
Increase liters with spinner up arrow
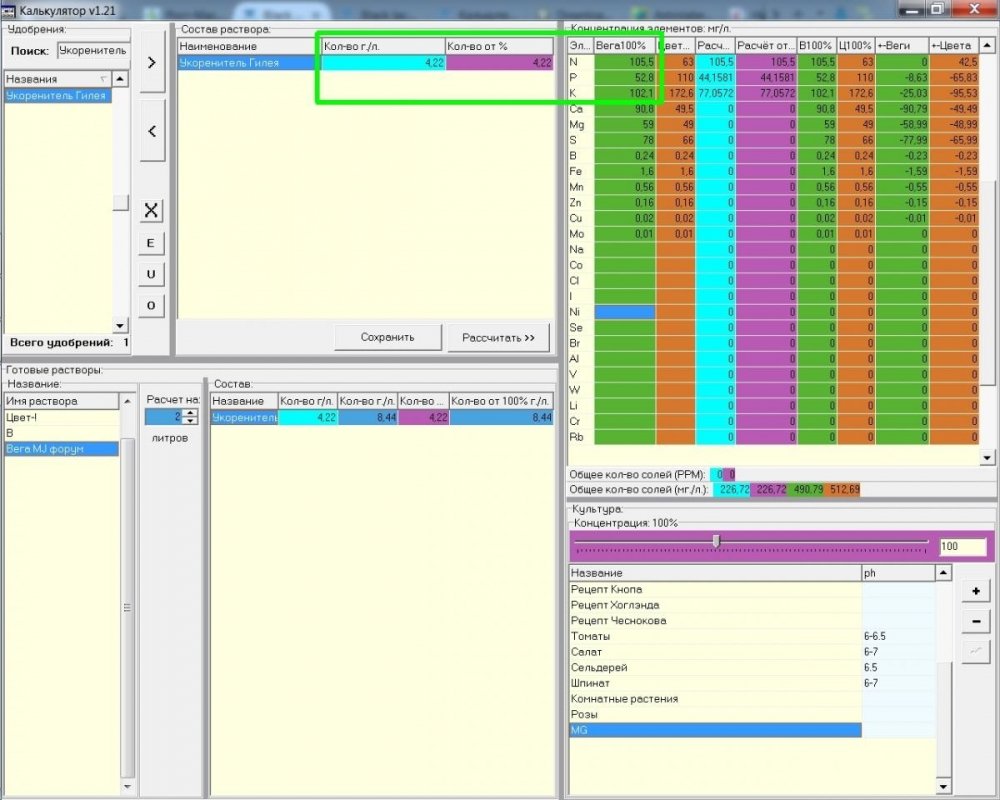(191, 413)
